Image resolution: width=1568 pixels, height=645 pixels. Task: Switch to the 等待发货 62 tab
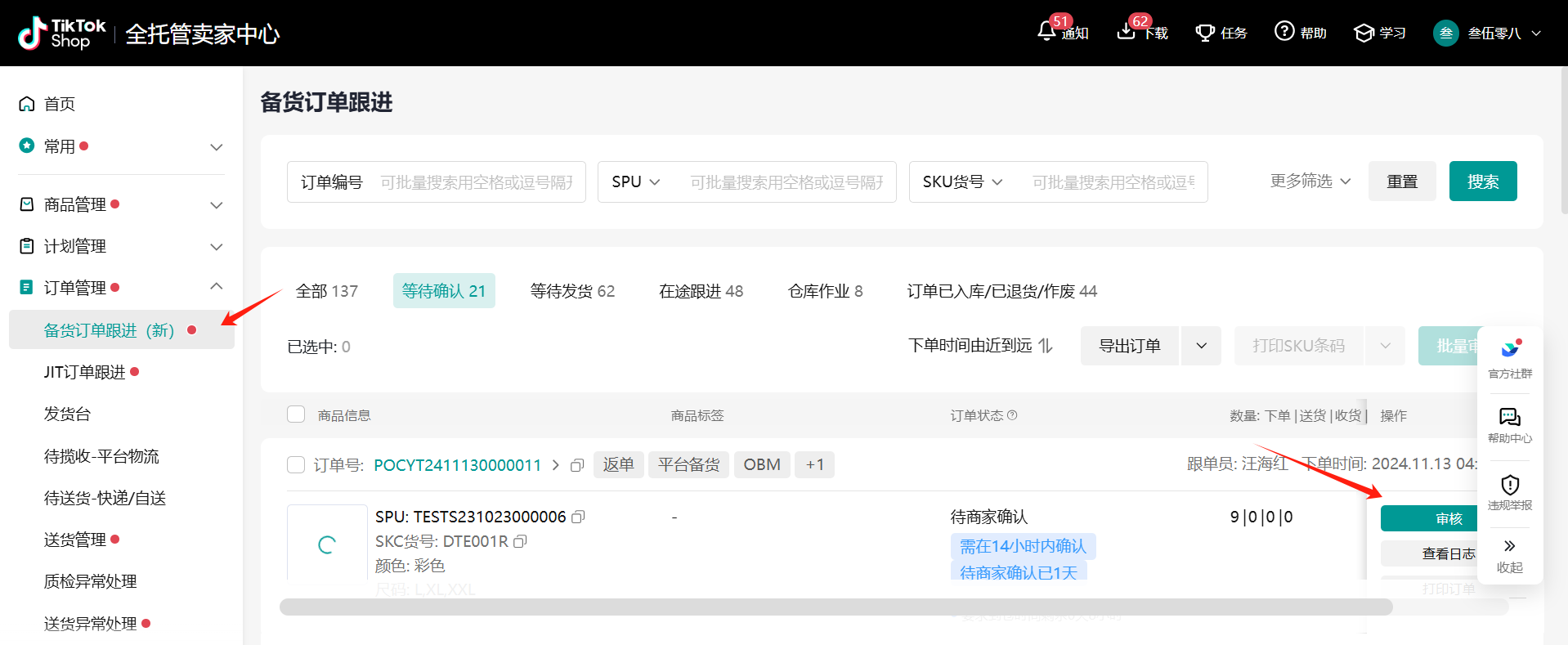[x=572, y=291]
